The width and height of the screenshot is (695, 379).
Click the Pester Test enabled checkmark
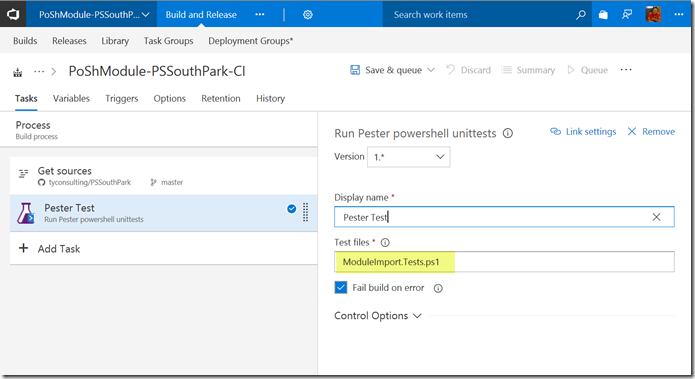(x=291, y=209)
